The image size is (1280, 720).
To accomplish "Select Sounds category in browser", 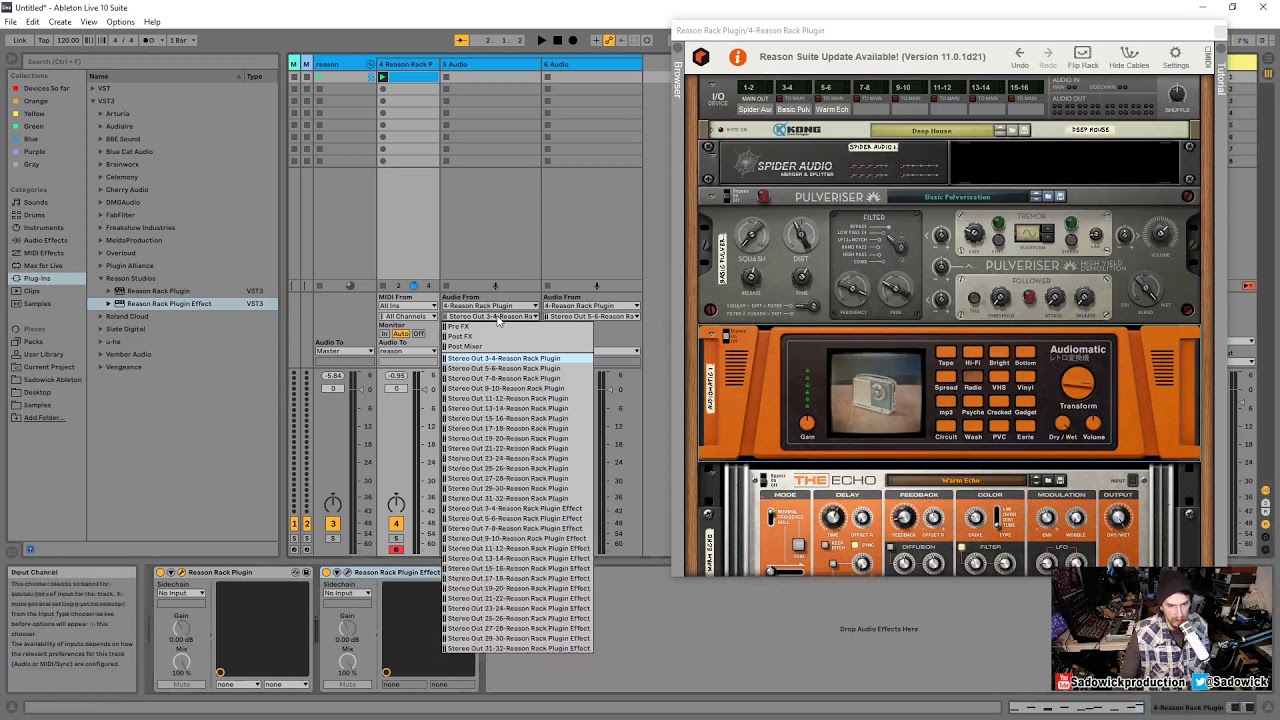I will click(35, 202).
